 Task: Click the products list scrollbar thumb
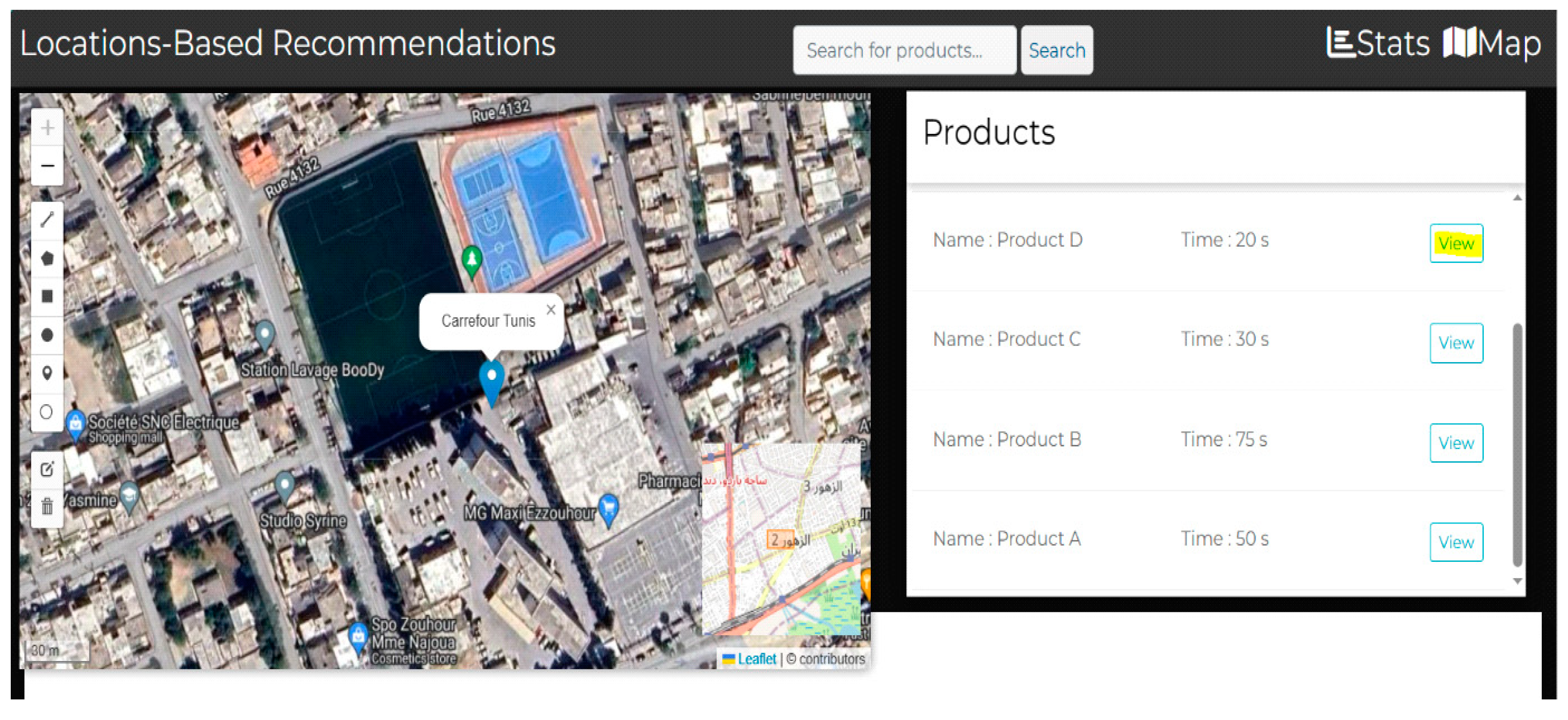[1517, 444]
